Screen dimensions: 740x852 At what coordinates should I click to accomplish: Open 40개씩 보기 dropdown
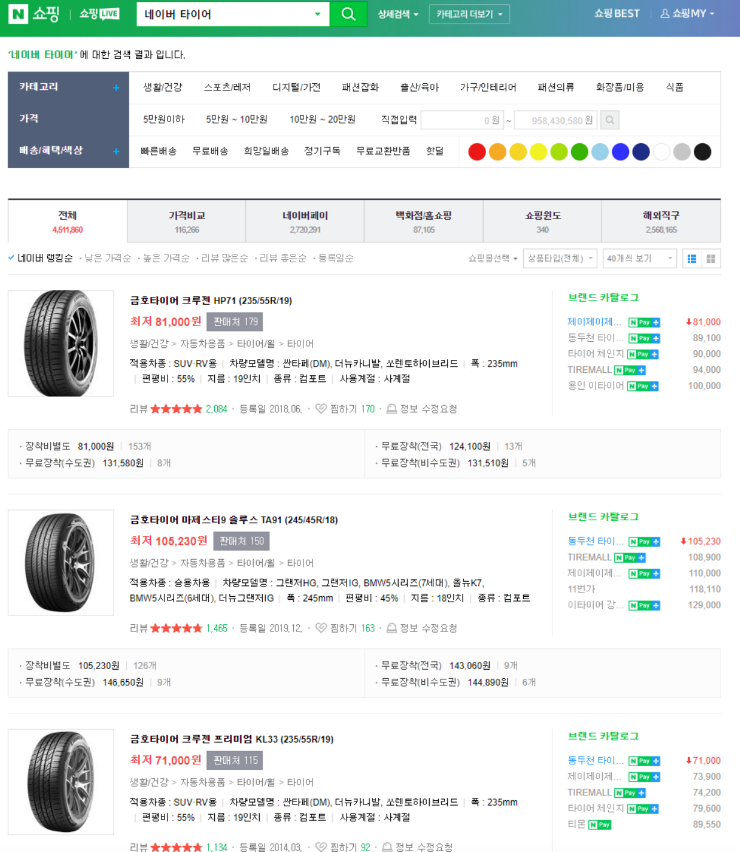639,259
